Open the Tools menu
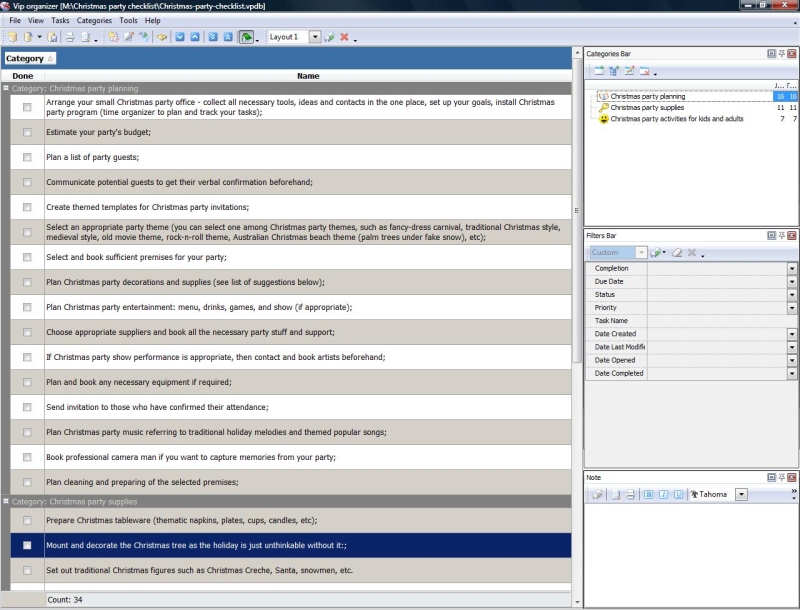This screenshot has width=800, height=610. point(128,20)
